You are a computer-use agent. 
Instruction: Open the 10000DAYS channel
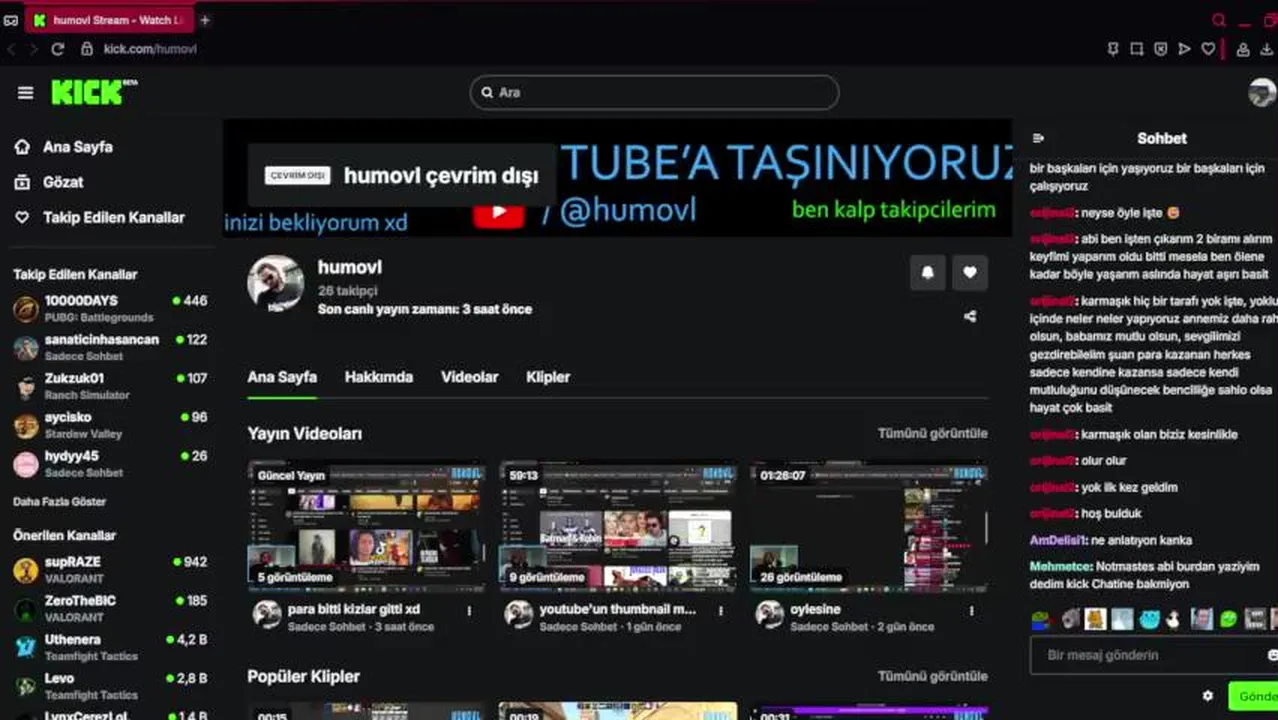[x=110, y=308]
